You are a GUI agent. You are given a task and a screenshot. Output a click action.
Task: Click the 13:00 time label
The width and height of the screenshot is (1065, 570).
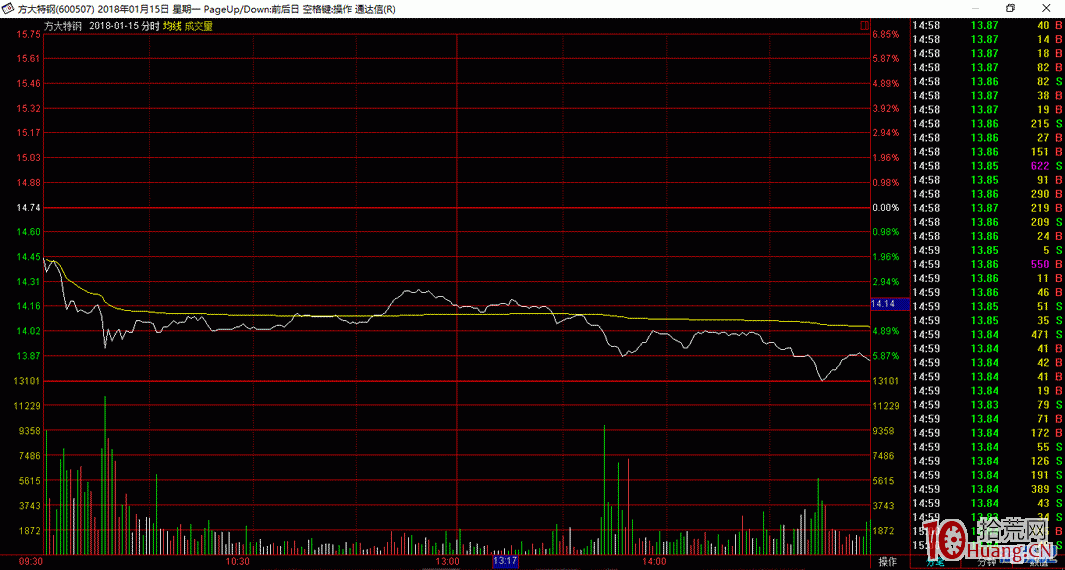(446, 562)
